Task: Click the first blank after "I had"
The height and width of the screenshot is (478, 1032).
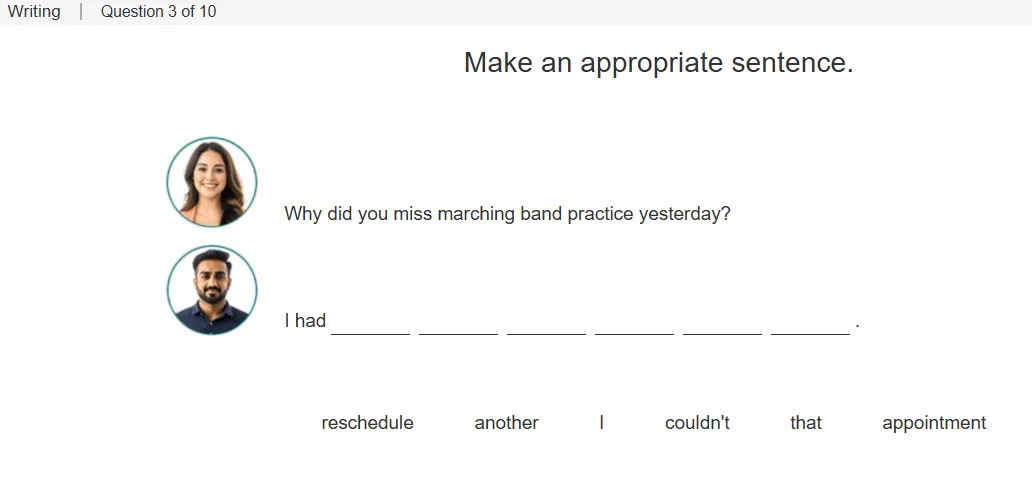Action: click(371, 324)
